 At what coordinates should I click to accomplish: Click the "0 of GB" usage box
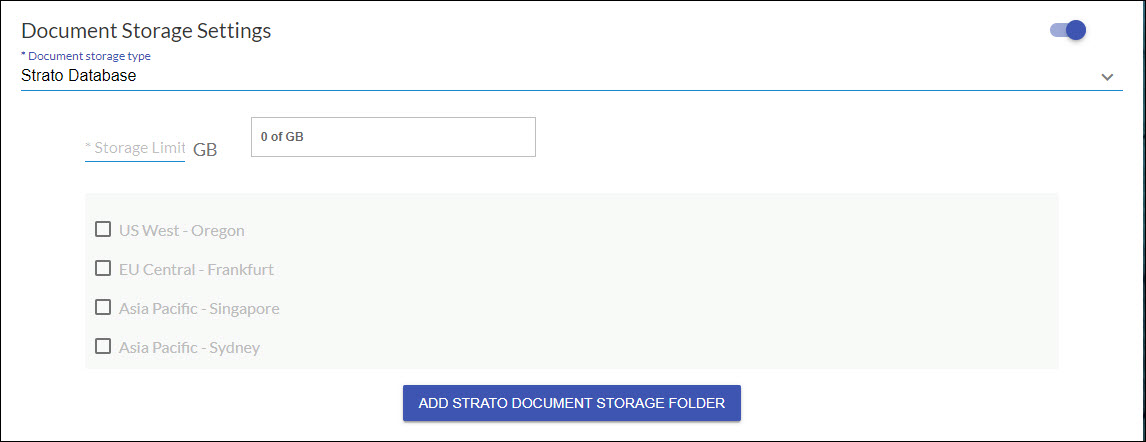pos(393,137)
